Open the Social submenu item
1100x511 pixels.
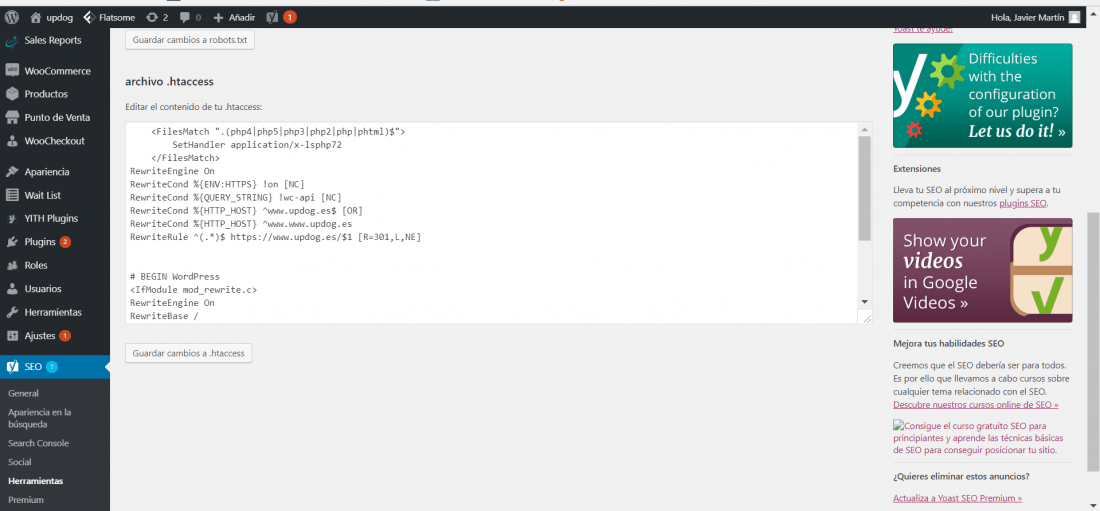point(20,463)
